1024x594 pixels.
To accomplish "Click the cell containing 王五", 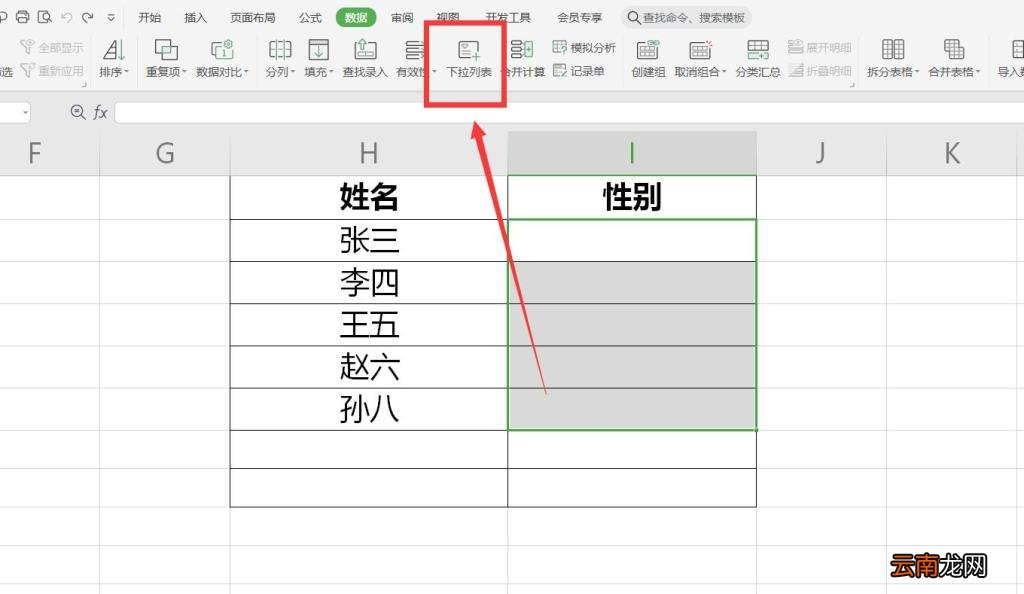I will click(x=369, y=325).
